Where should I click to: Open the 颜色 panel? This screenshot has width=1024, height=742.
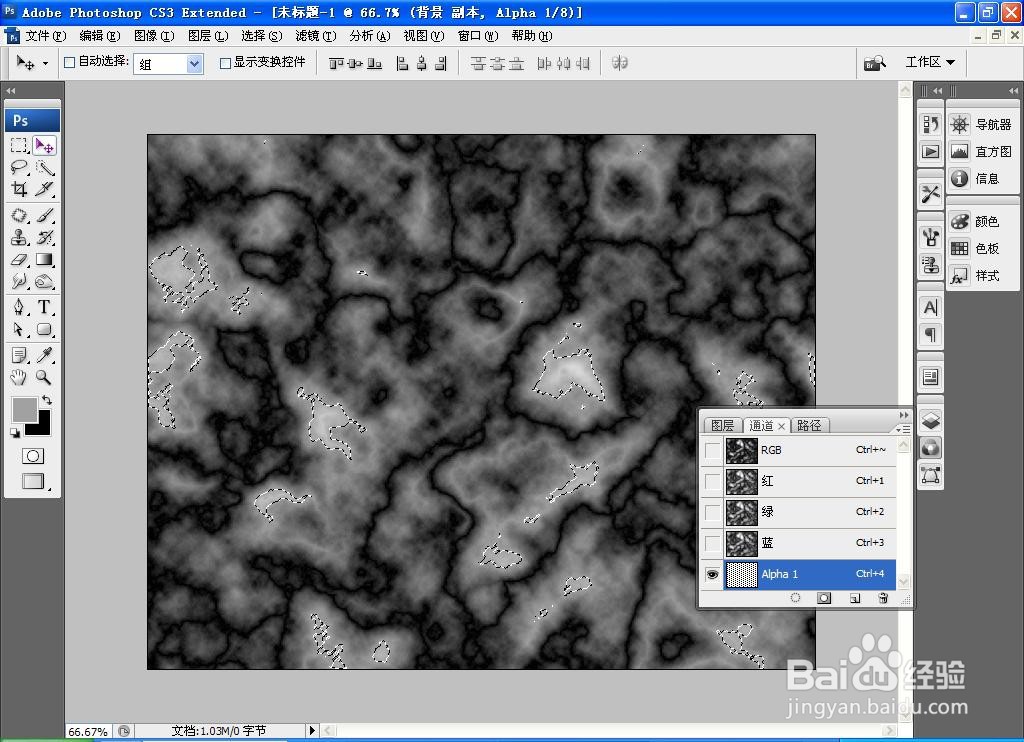pos(982,221)
